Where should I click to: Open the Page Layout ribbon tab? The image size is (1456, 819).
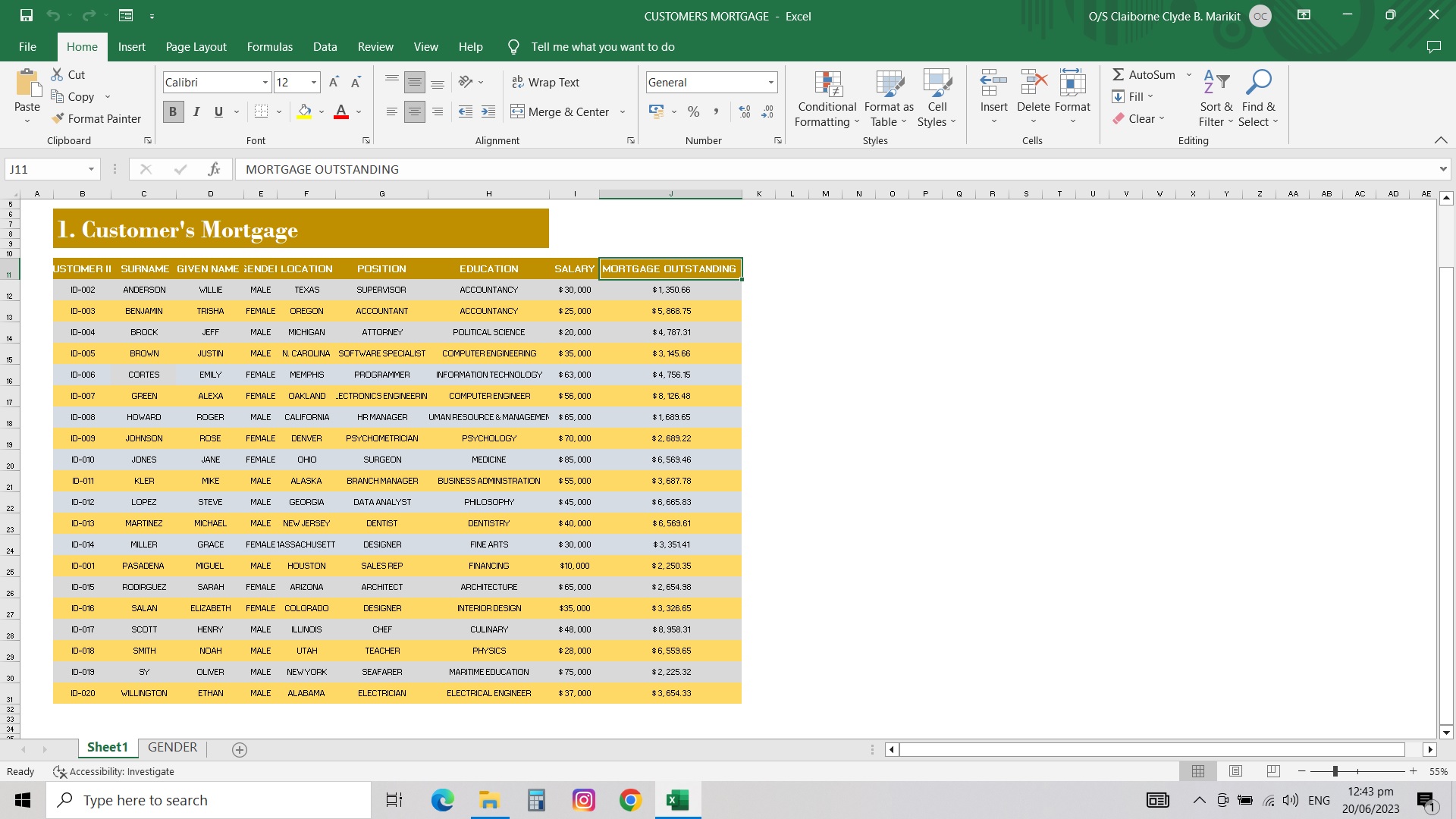[196, 47]
